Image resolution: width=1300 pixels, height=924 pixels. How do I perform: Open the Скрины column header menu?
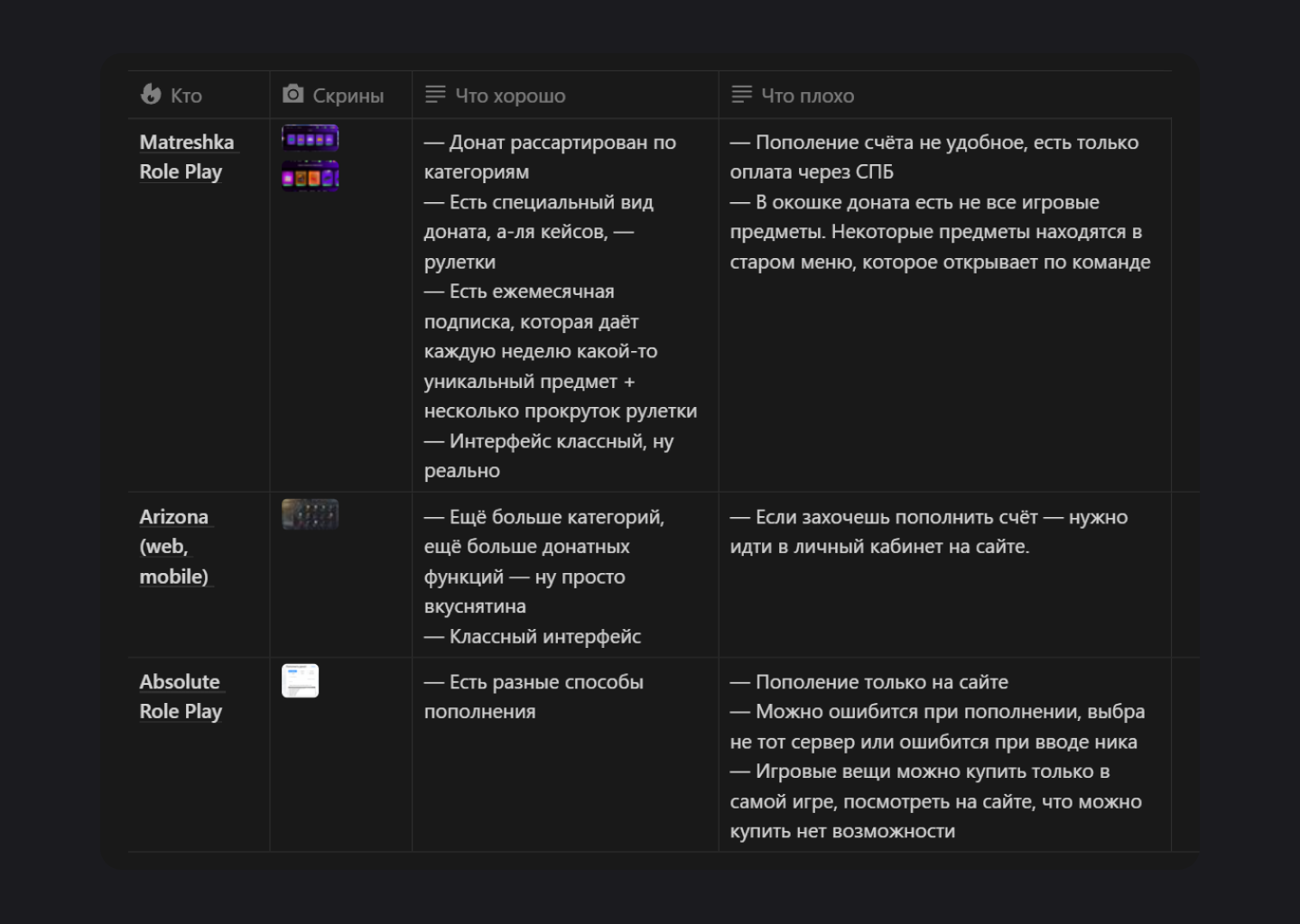coord(348,96)
